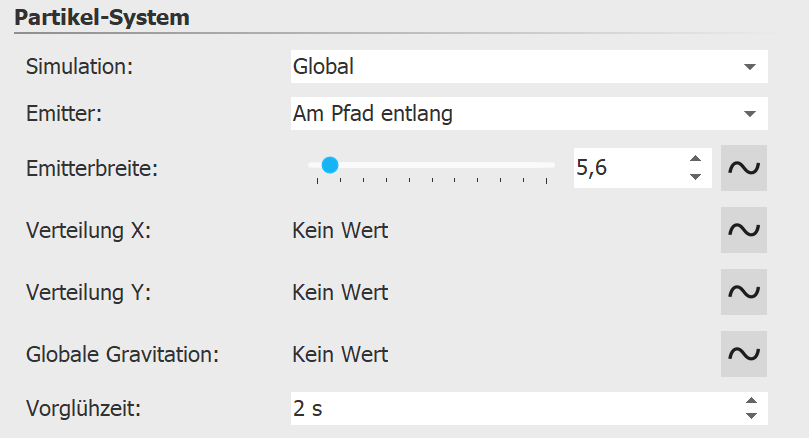The width and height of the screenshot is (809, 438).
Task: Click the Vorglühzeit field showing 2 s
Action: click(x=510, y=408)
